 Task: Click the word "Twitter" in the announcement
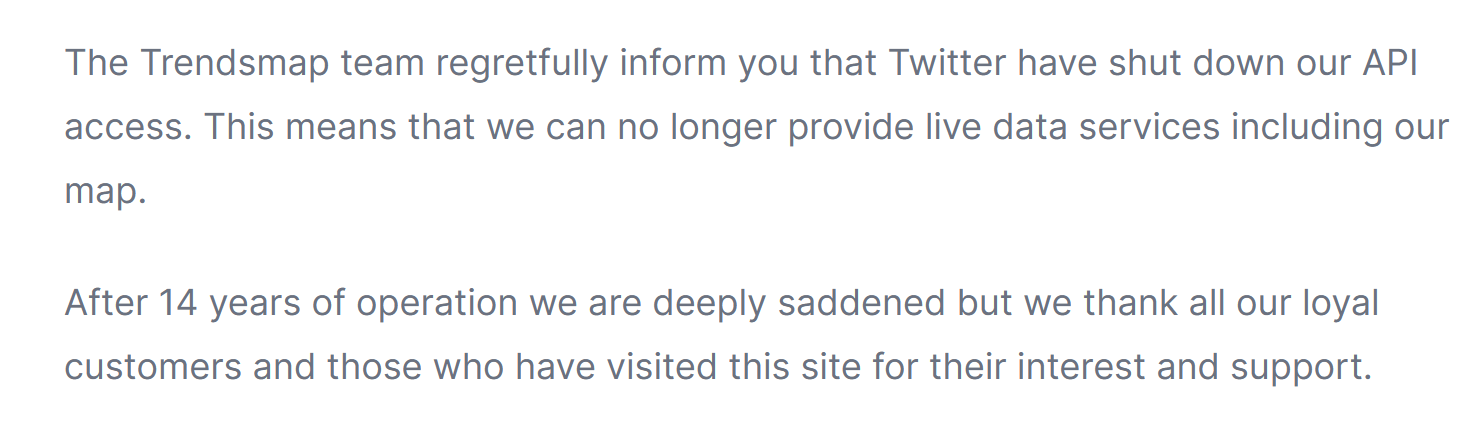click(947, 64)
